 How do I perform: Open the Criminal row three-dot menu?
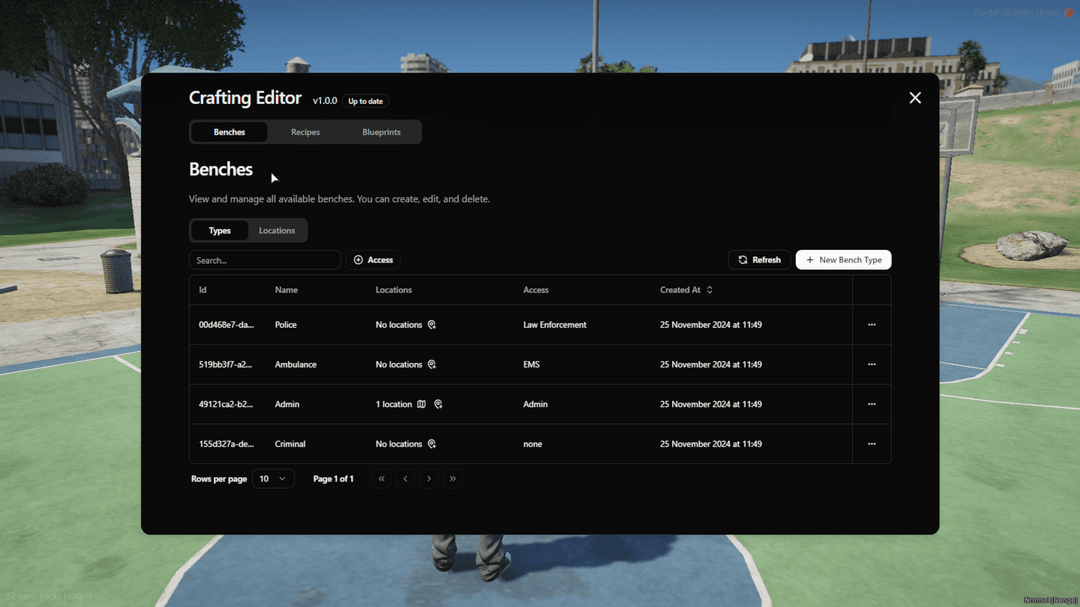pos(871,444)
